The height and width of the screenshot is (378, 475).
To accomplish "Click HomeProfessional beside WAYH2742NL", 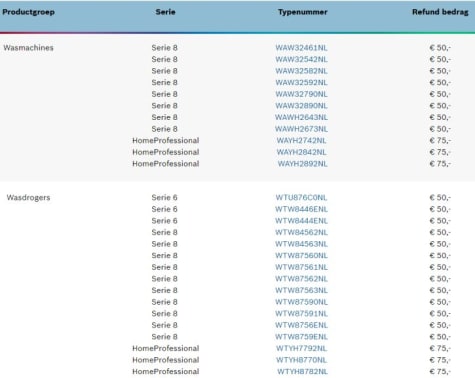I will (166, 141).
